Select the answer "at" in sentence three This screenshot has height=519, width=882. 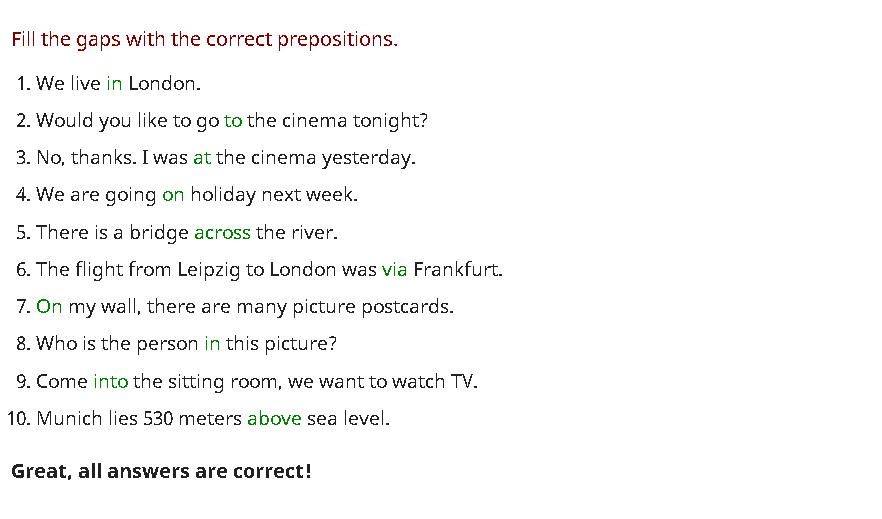click(x=202, y=158)
